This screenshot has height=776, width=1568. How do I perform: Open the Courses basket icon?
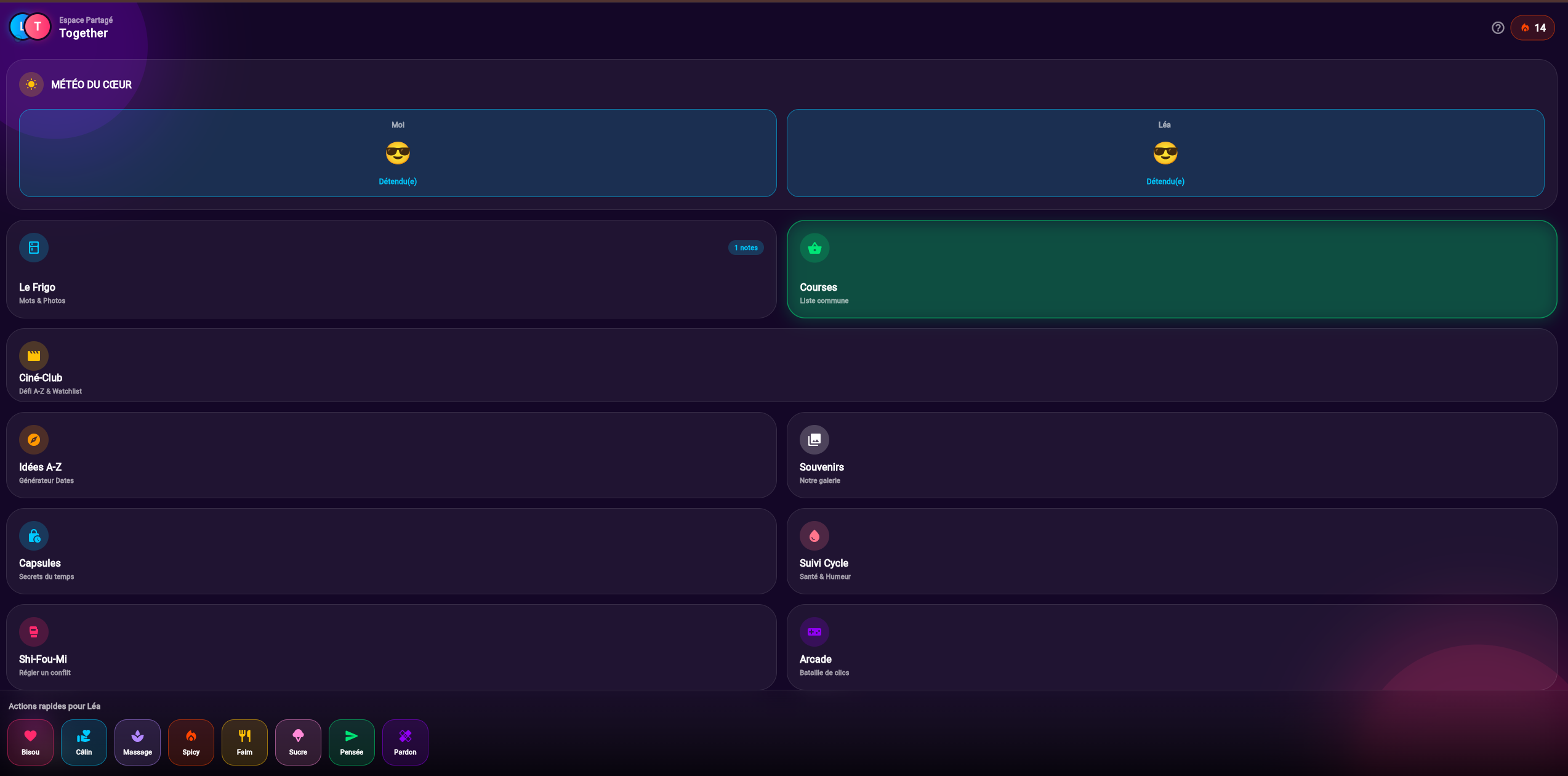[x=814, y=248]
